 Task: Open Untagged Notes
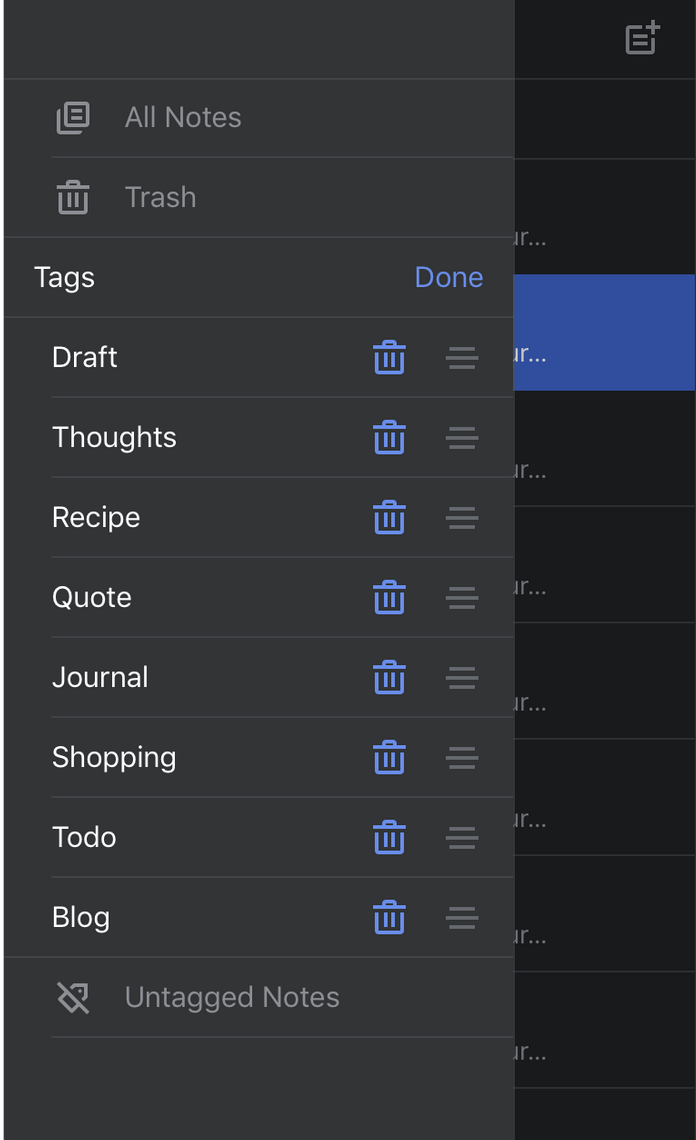(x=231, y=997)
